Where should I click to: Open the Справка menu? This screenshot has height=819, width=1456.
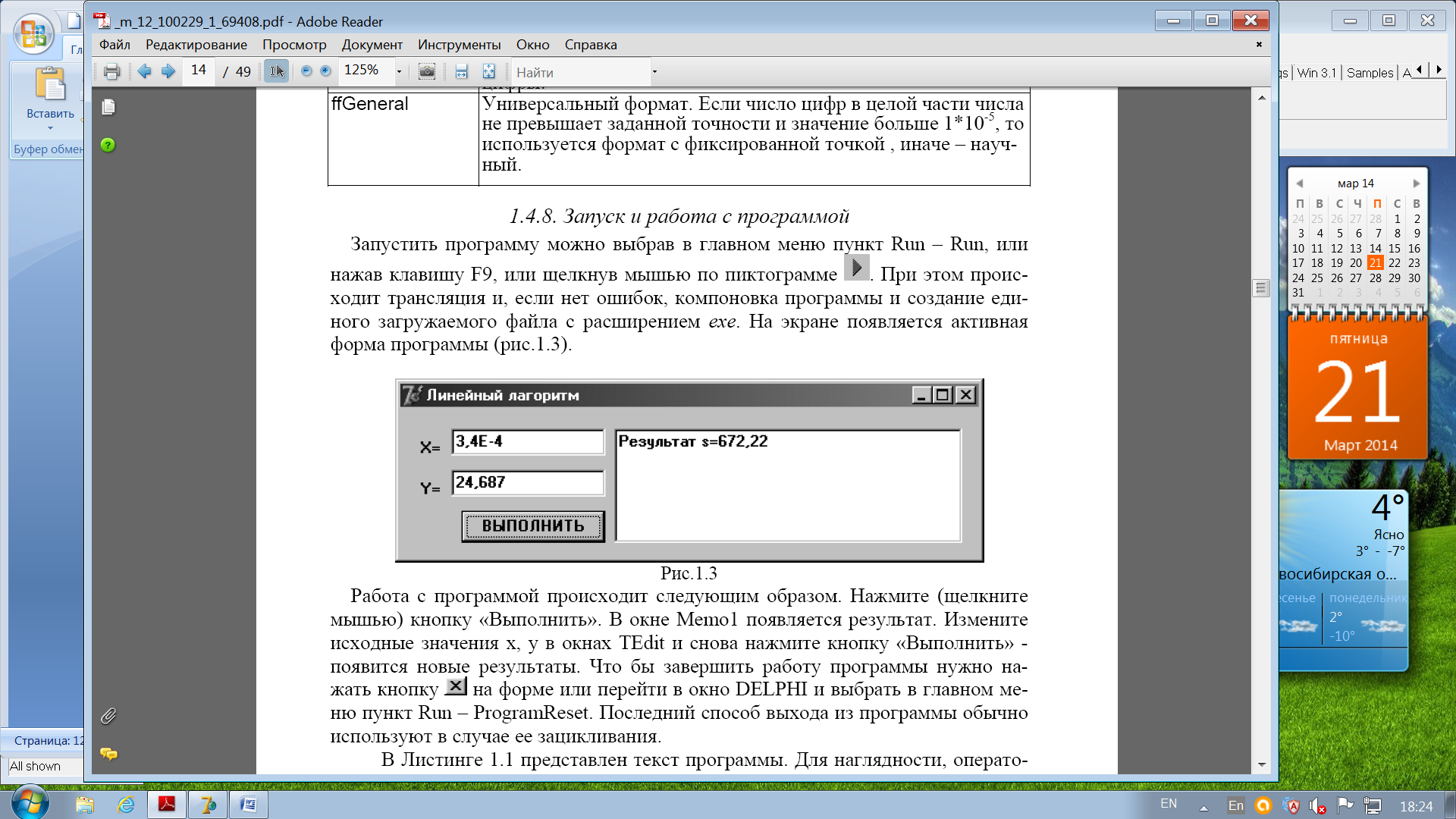(591, 45)
